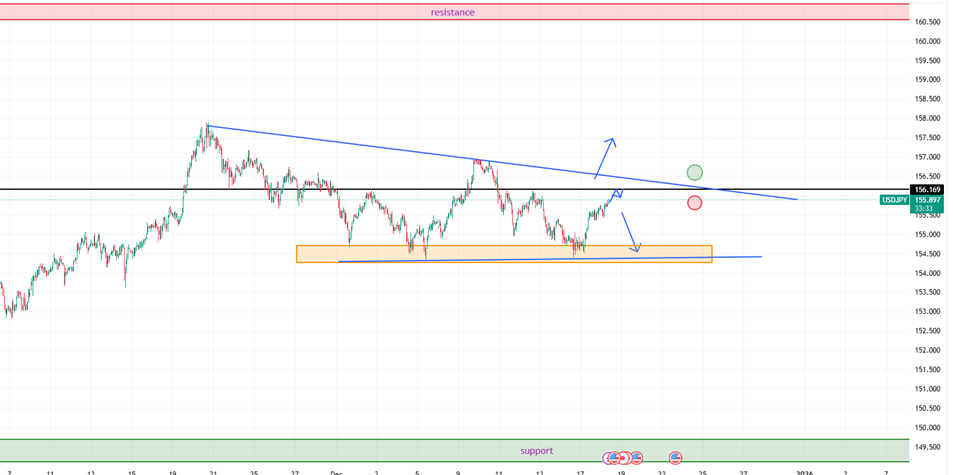The height and width of the screenshot is (475, 953).
Task: Click the red circle marker on chart
Action: 694,203
